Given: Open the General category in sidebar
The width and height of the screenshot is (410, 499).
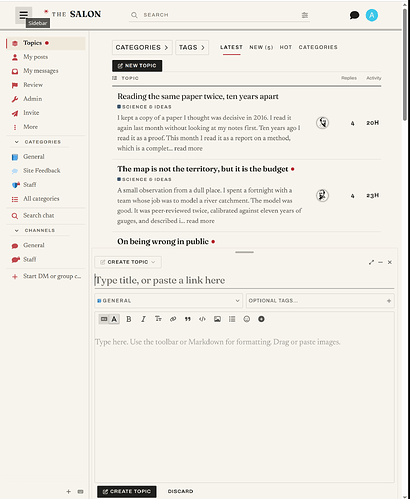Looking at the screenshot, I should (x=46, y=157).
